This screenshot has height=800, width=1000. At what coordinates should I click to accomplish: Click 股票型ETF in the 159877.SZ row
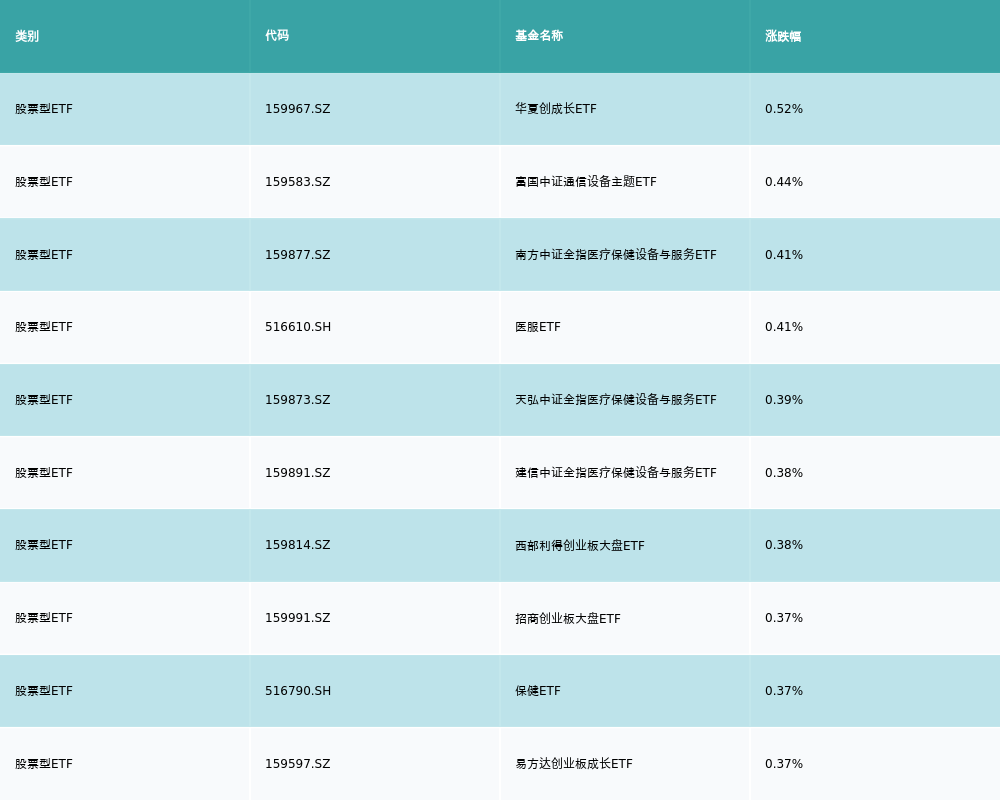(x=44, y=255)
